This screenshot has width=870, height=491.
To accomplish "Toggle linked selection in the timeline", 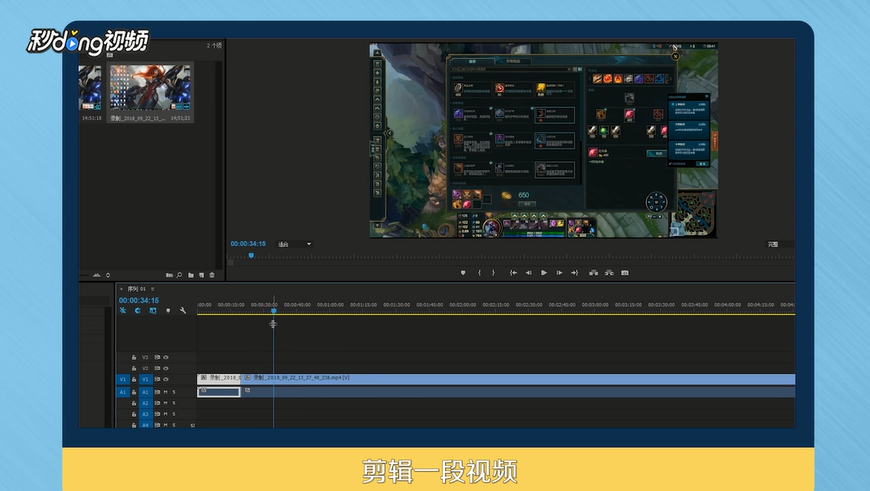I will coord(153,311).
